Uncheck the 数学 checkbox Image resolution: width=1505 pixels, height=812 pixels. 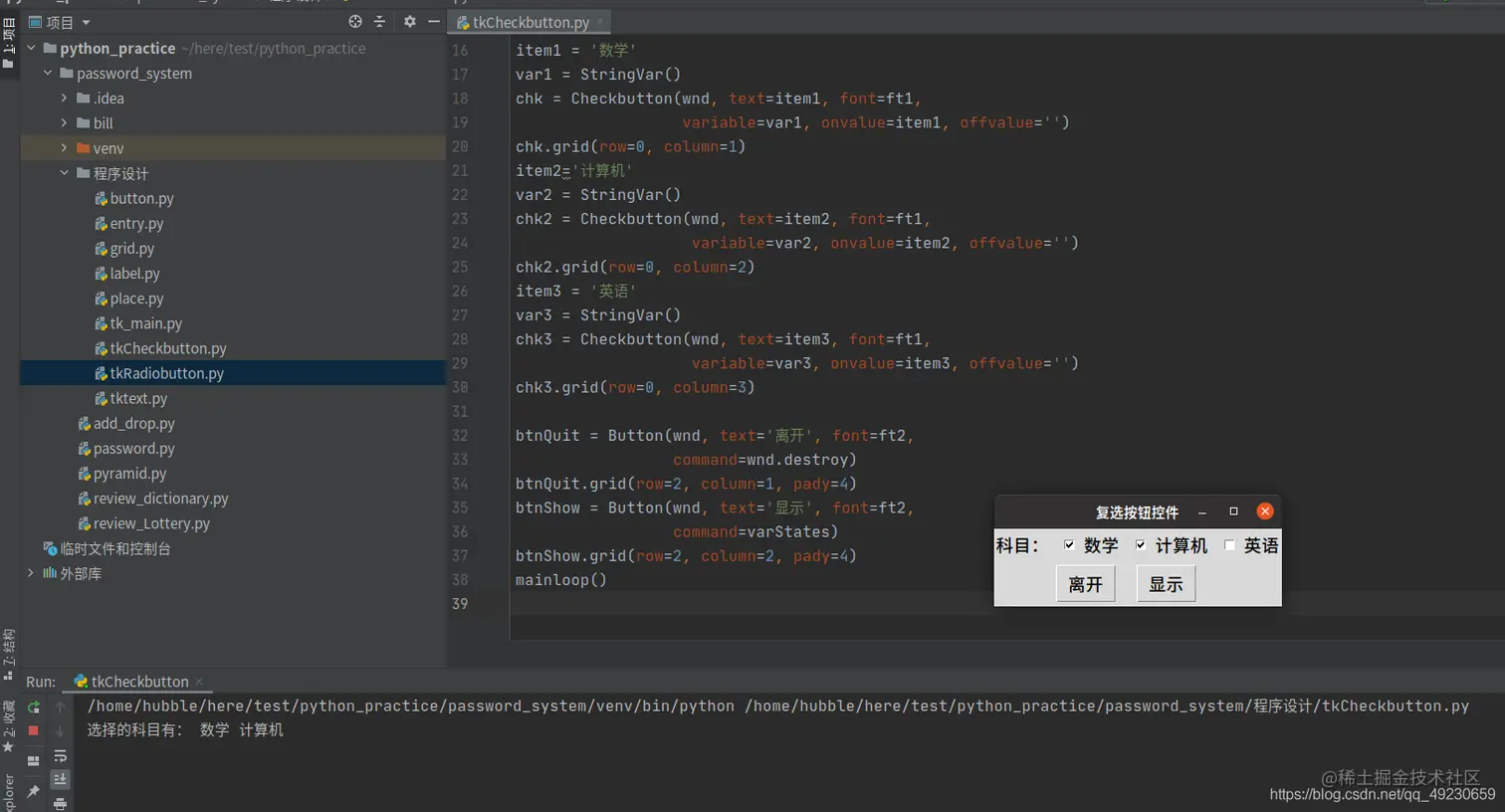coord(1069,544)
